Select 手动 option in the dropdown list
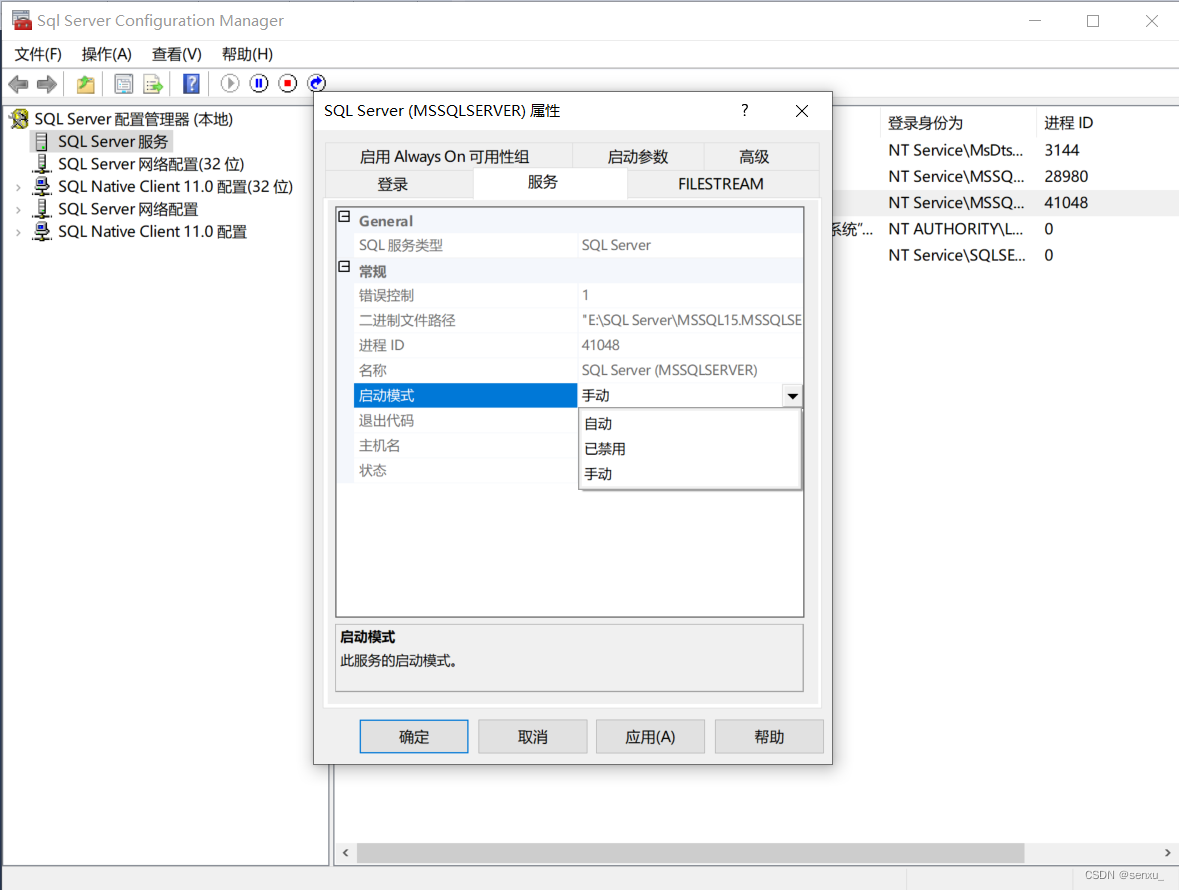Screen dimensions: 1179x890 (x=690, y=474)
